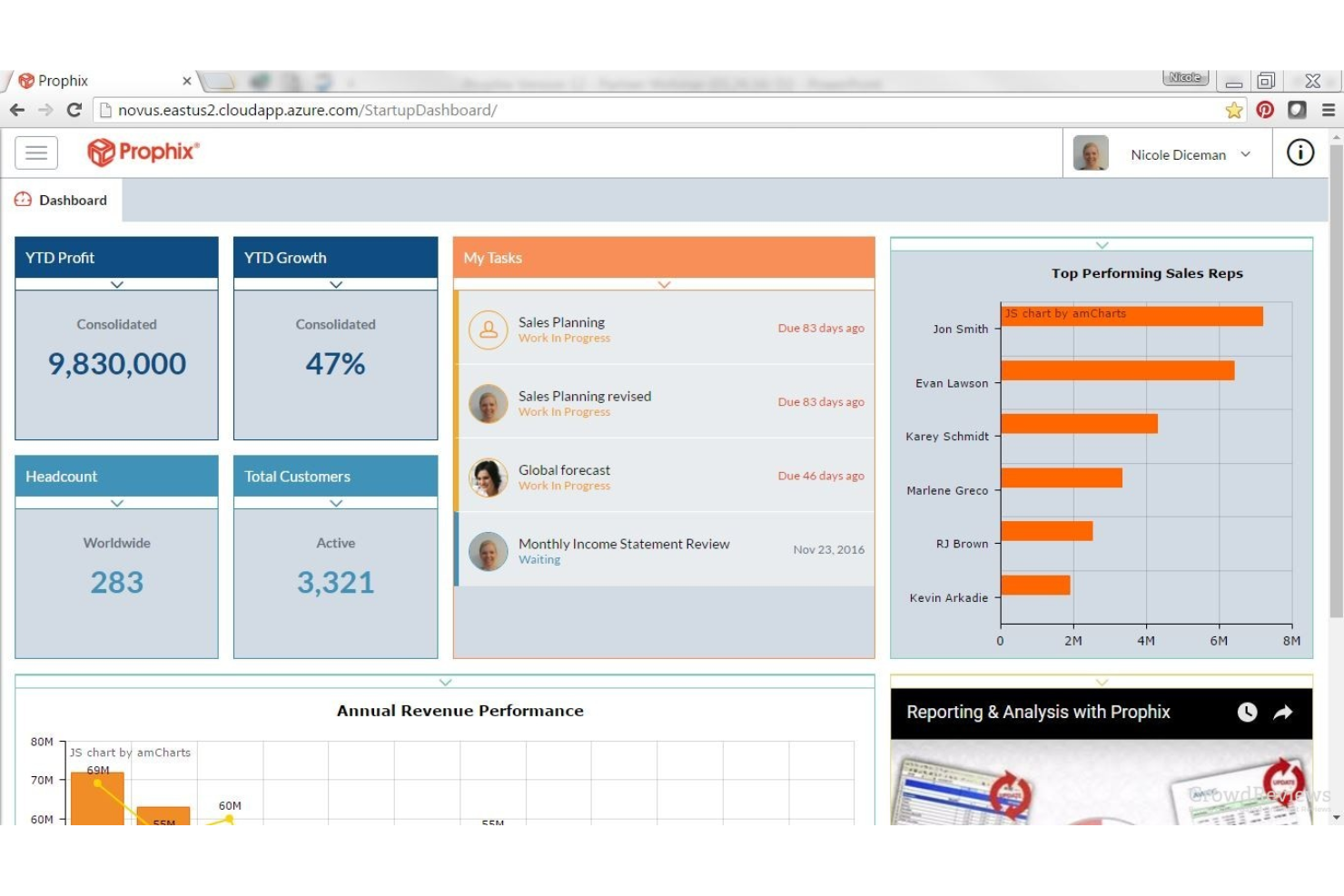Click the browser address bar
Image resolution: width=1344 pixels, height=896 pixels.
pyautogui.click(x=636, y=110)
